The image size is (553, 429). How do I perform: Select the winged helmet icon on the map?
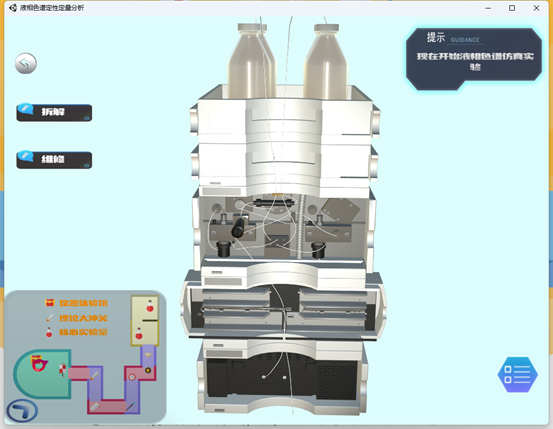pos(148,355)
